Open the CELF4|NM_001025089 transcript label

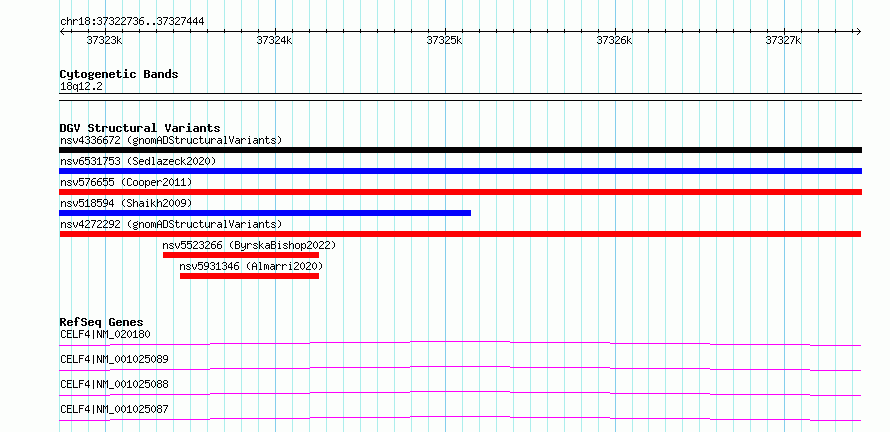pos(114,359)
